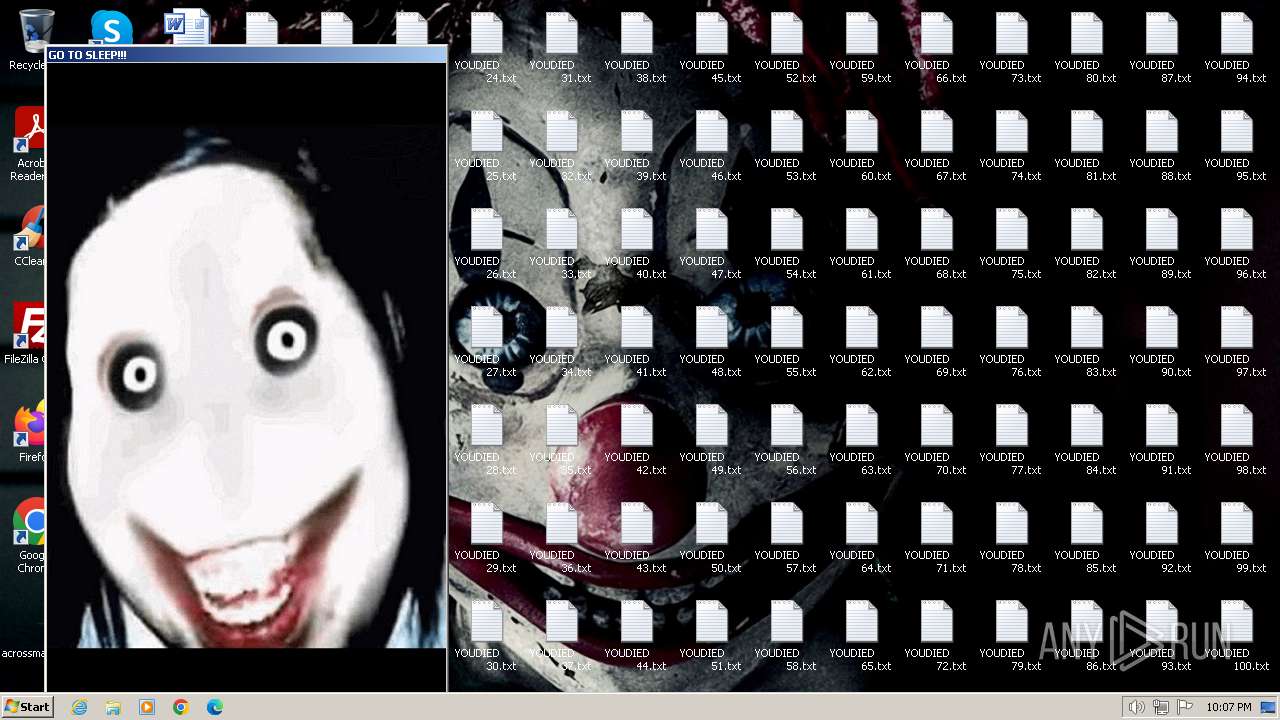The width and height of the screenshot is (1280, 720).
Task: Select the YOUDIED 63.txt file
Action: 861,441
